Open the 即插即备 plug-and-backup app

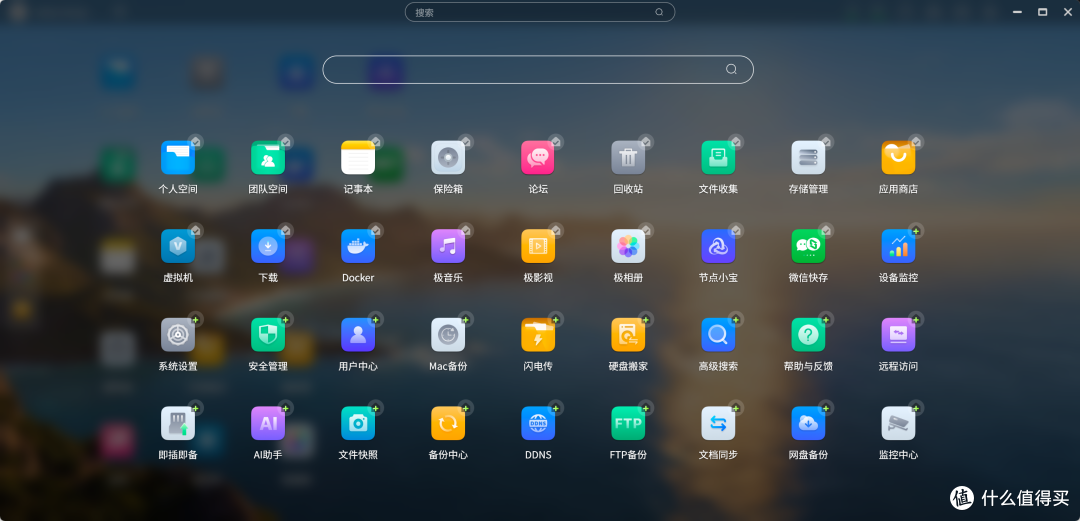[178, 423]
